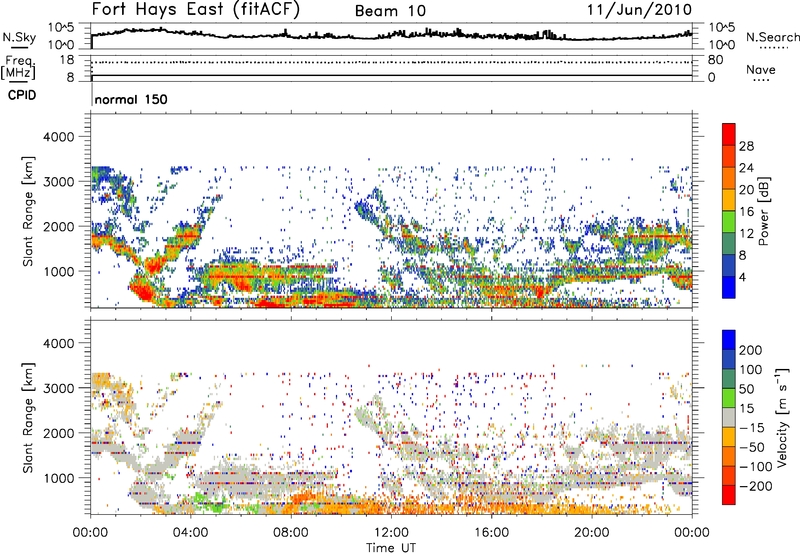Click the 'N.Search' legend label
Screen dimensions: 800x554
point(773,37)
